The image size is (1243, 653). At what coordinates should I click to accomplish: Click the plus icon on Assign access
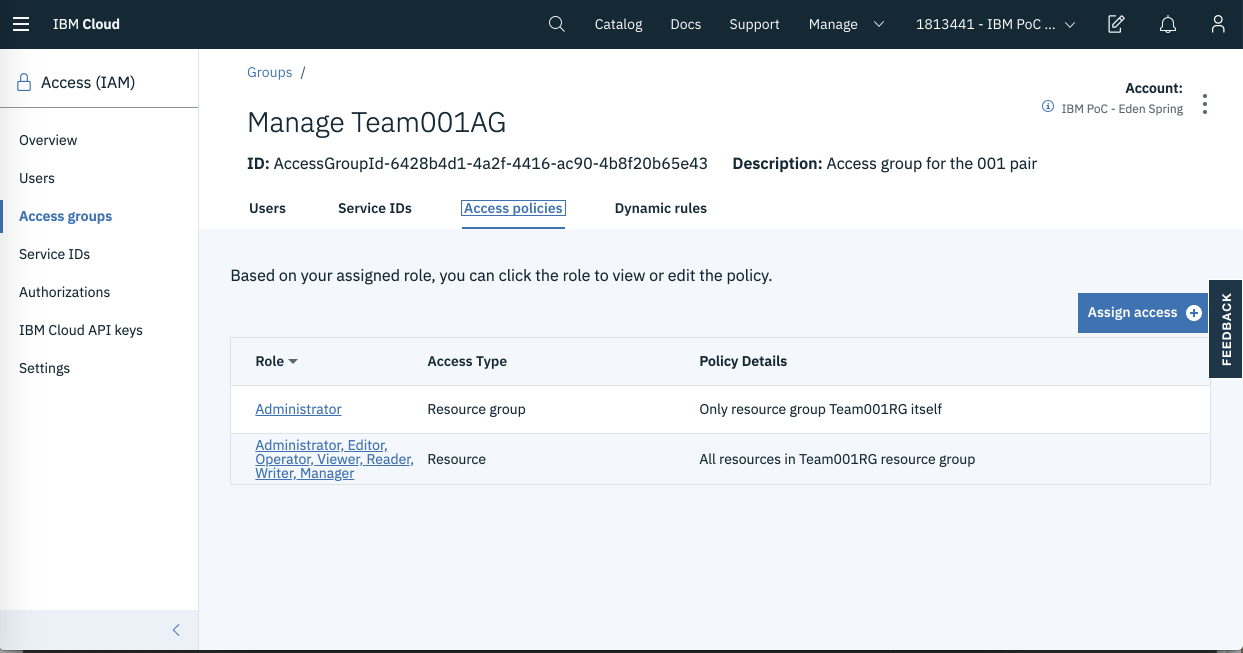[1193, 313]
